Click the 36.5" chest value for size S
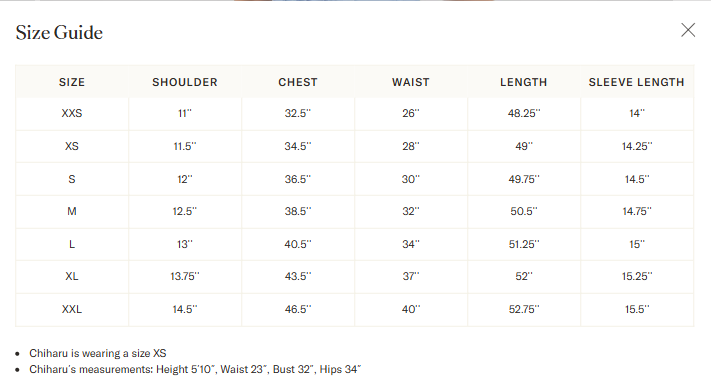711x388 pixels. 298,179
